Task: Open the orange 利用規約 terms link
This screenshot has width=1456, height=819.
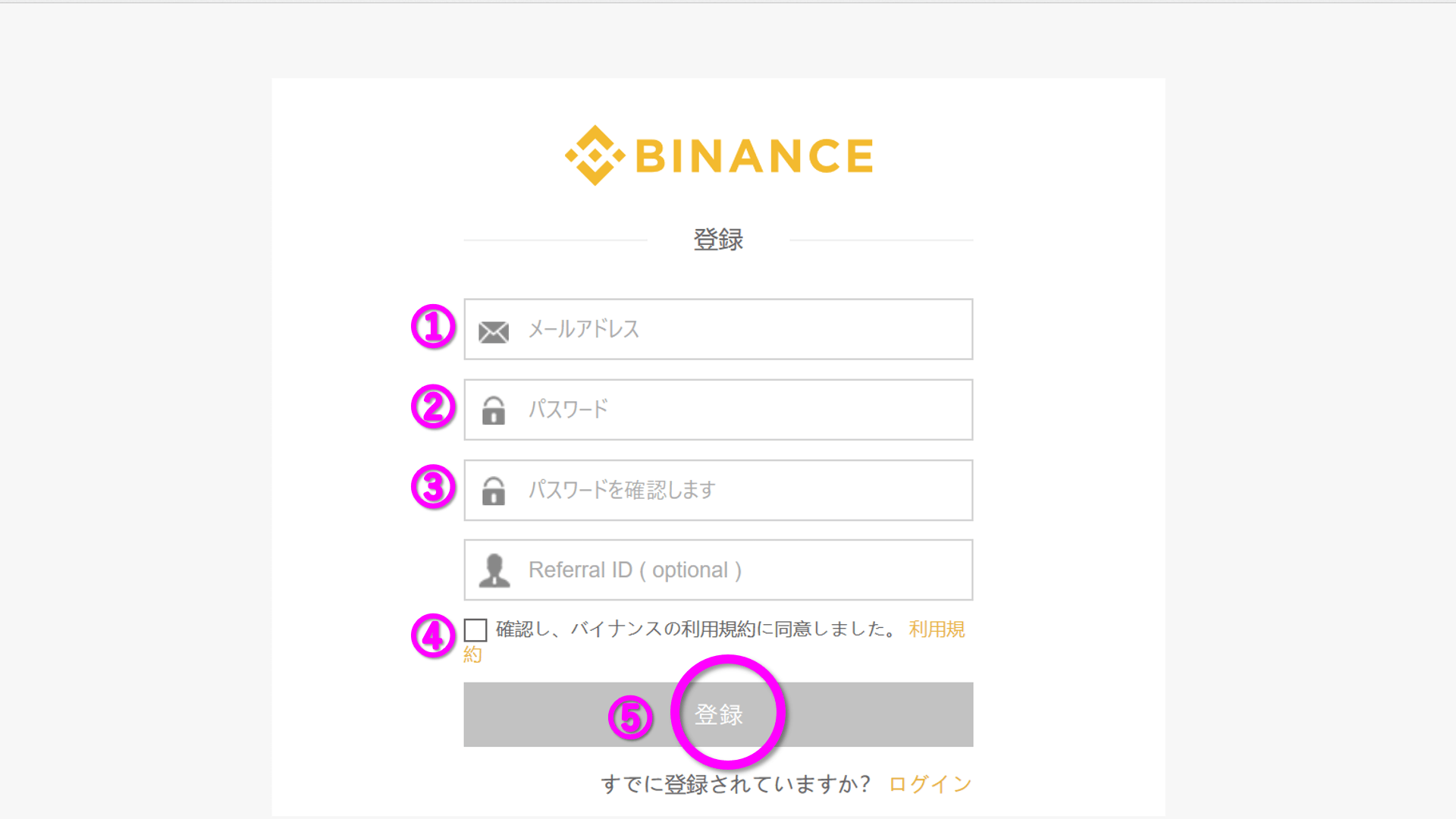Action: tap(937, 629)
